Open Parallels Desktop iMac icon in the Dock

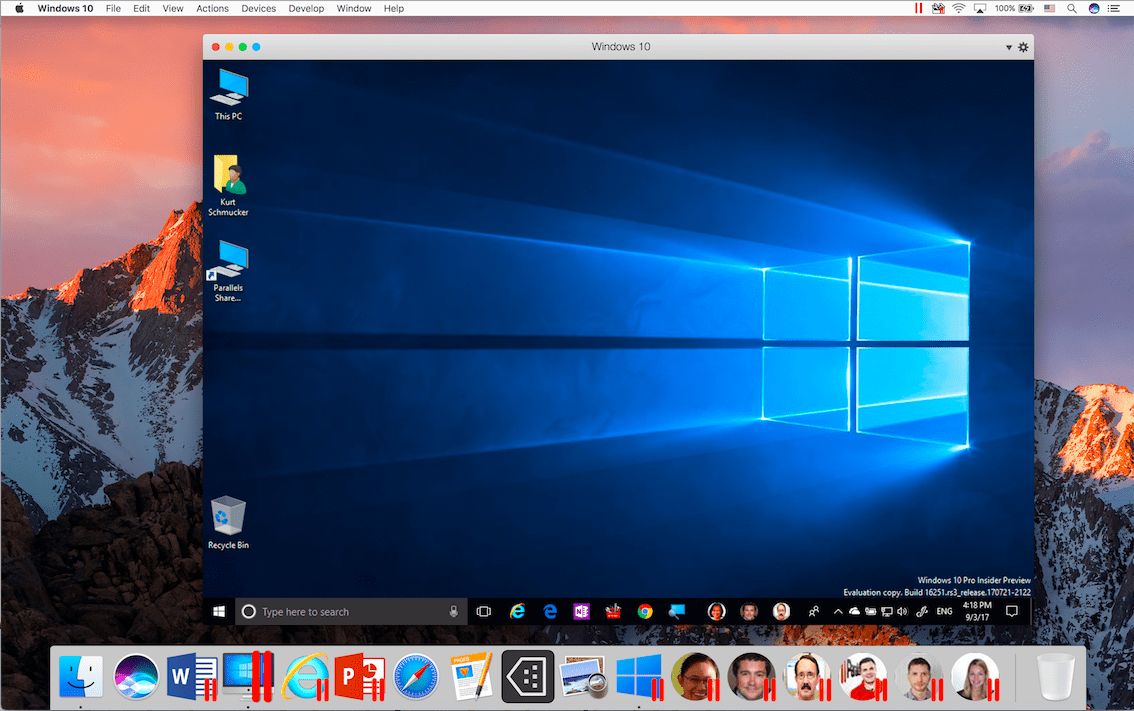tap(248, 678)
